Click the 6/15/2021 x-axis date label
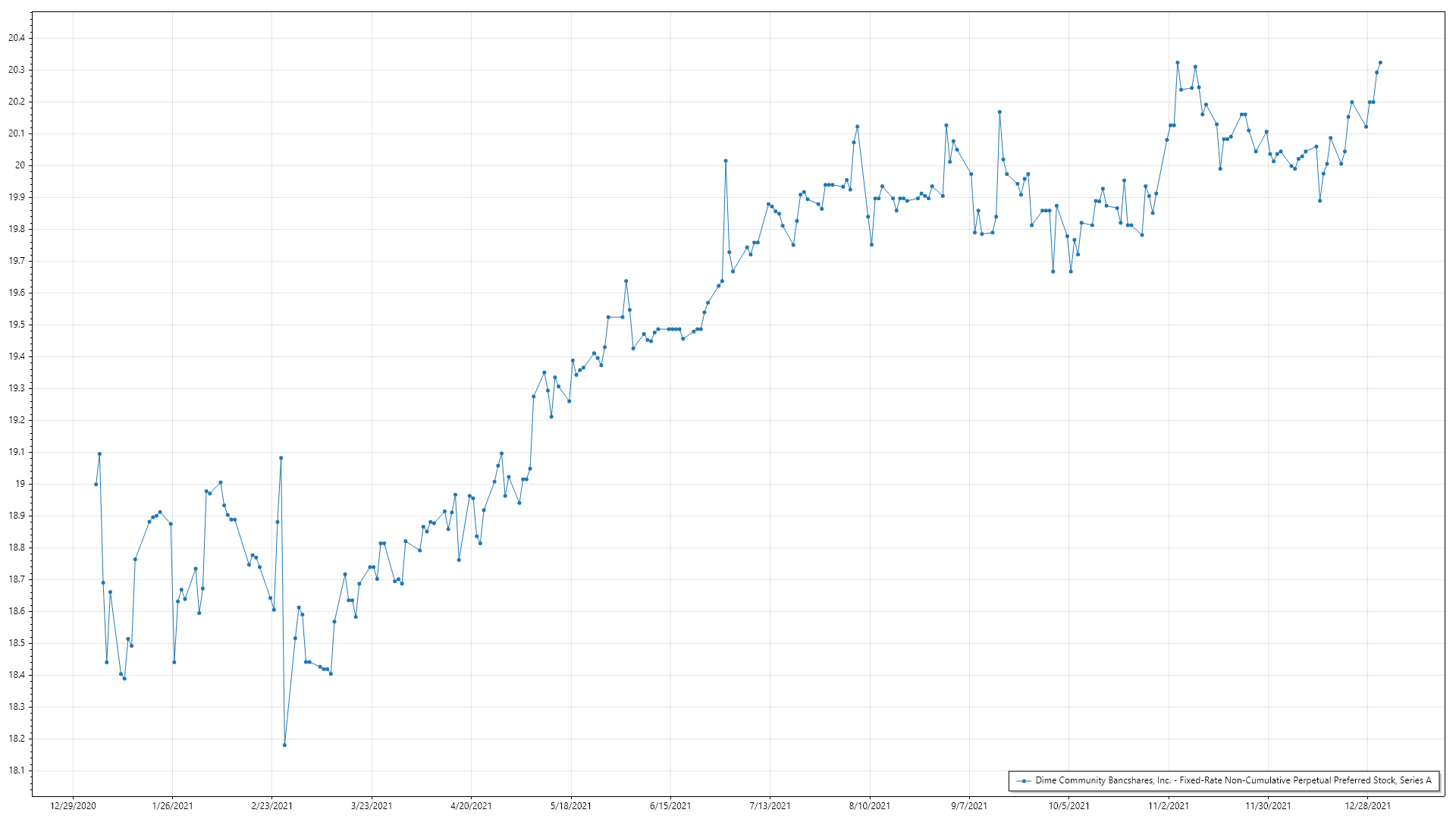This screenshot has width=1456, height=819. (x=670, y=805)
